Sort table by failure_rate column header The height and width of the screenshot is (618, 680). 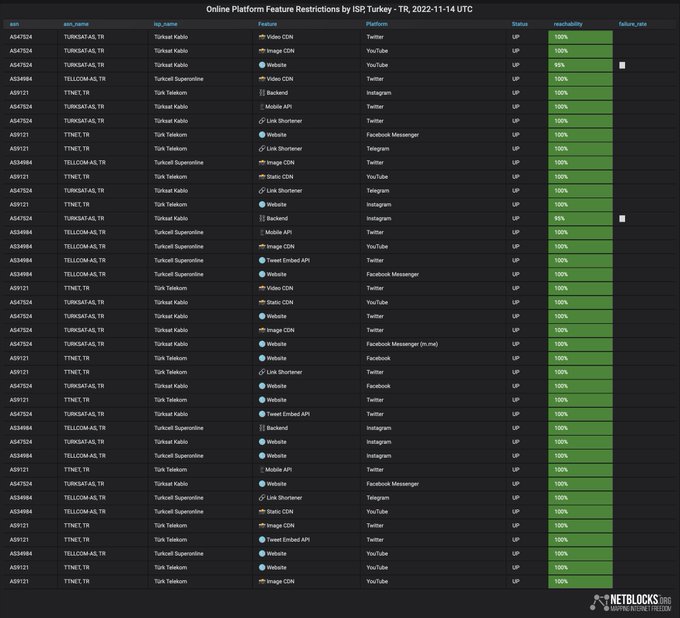pyautogui.click(x=633, y=24)
